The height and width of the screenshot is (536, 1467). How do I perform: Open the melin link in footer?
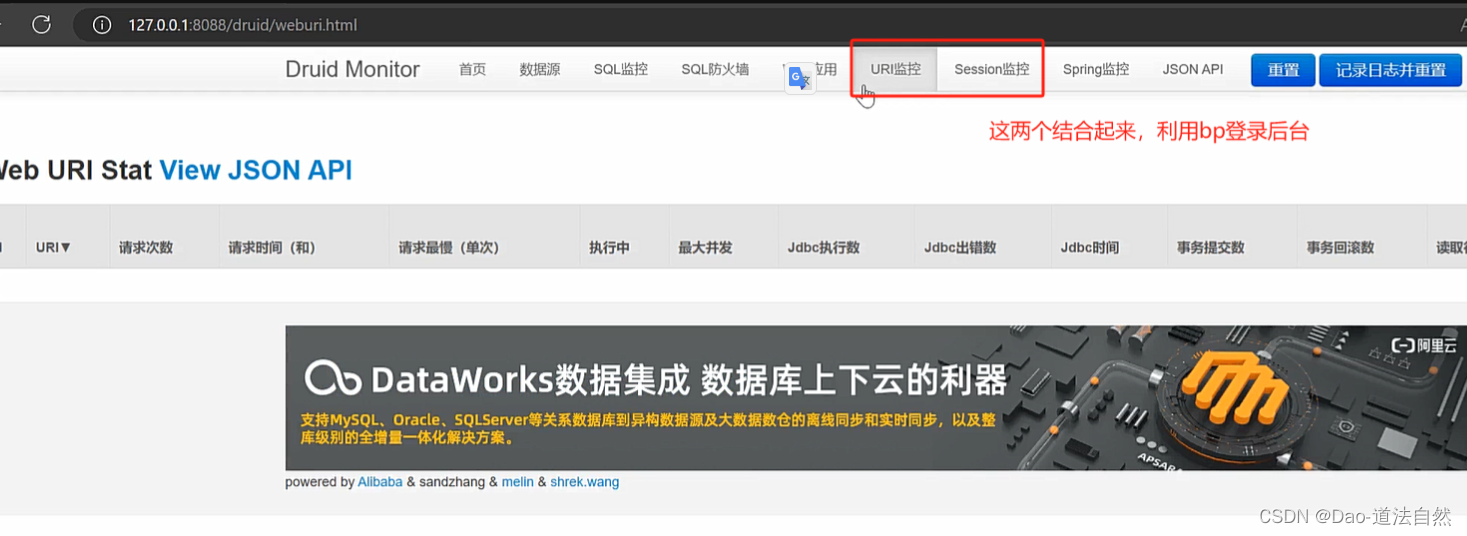(518, 482)
